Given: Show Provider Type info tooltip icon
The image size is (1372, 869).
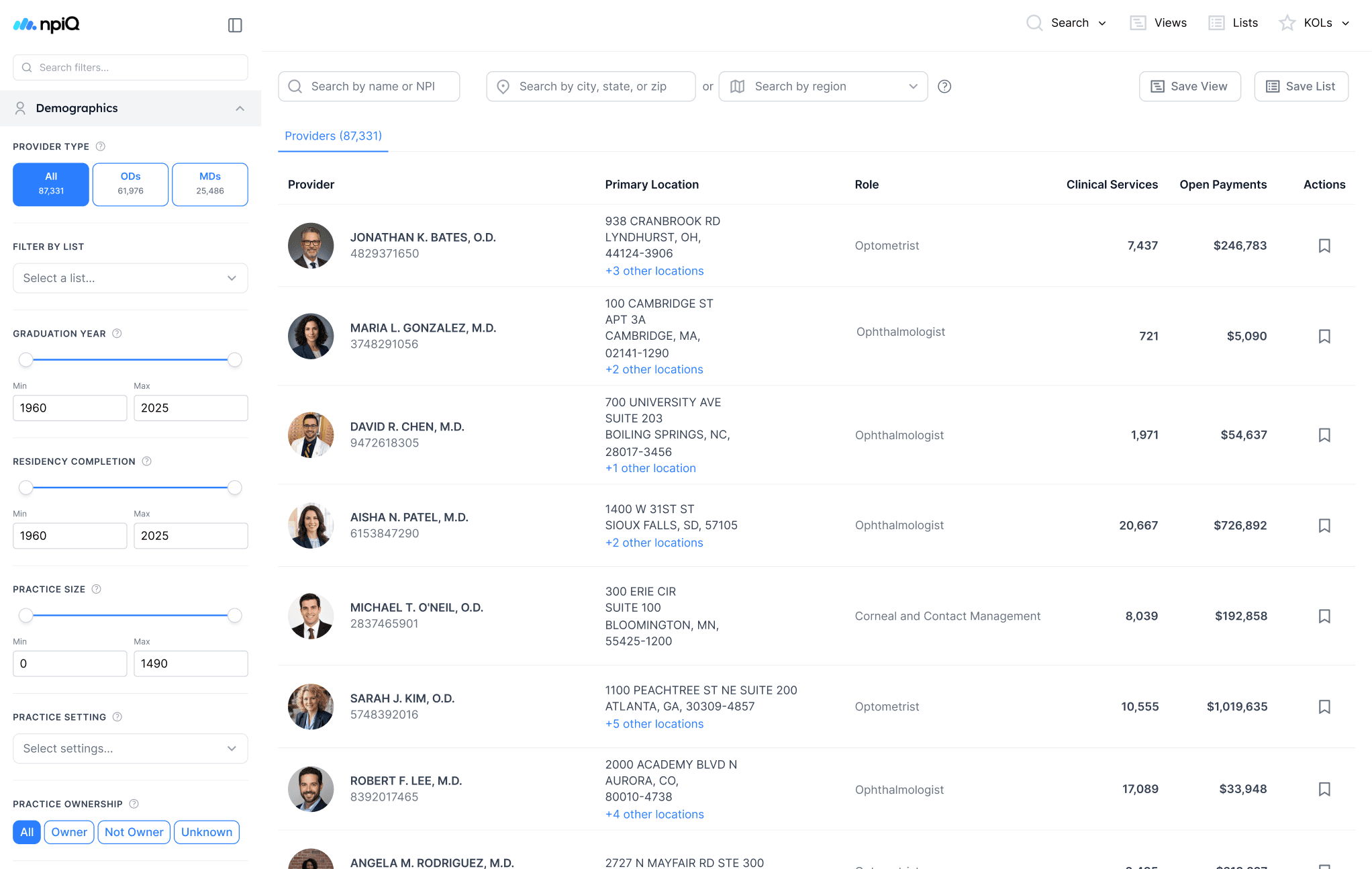Looking at the screenshot, I should pos(101,146).
